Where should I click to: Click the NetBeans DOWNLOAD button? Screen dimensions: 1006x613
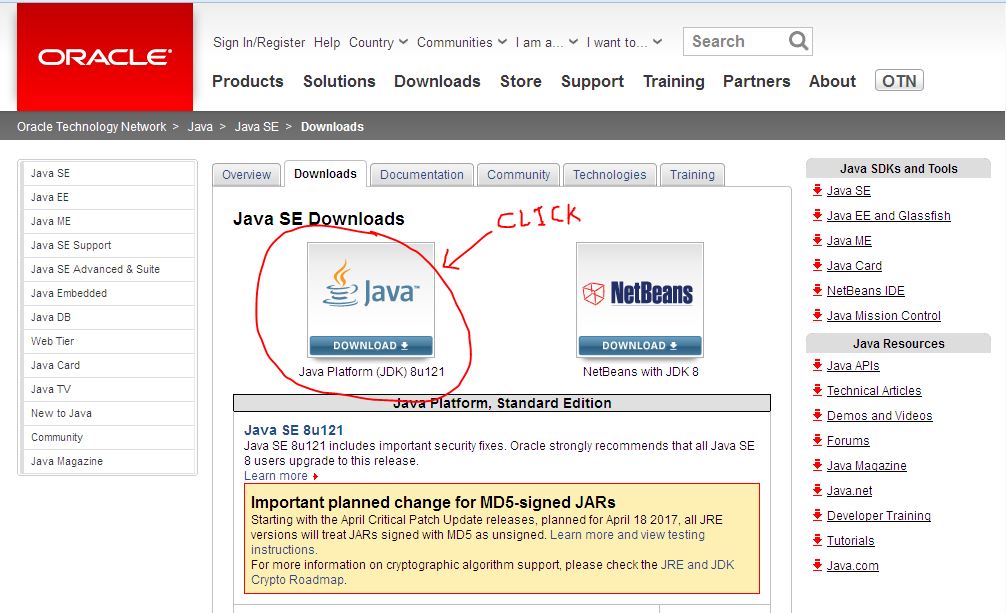click(x=640, y=345)
